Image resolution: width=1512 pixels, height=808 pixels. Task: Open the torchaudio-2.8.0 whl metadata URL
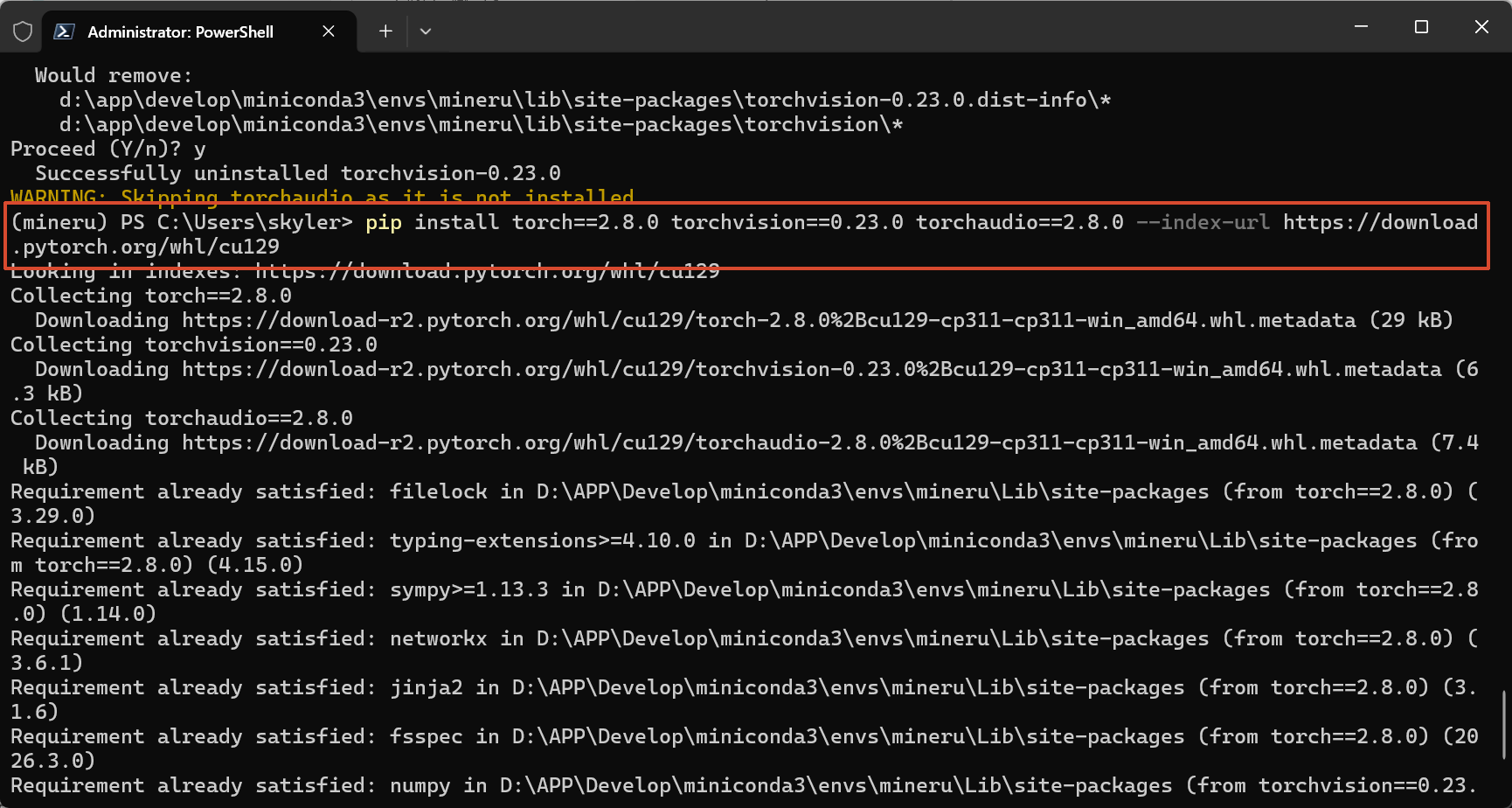click(799, 443)
